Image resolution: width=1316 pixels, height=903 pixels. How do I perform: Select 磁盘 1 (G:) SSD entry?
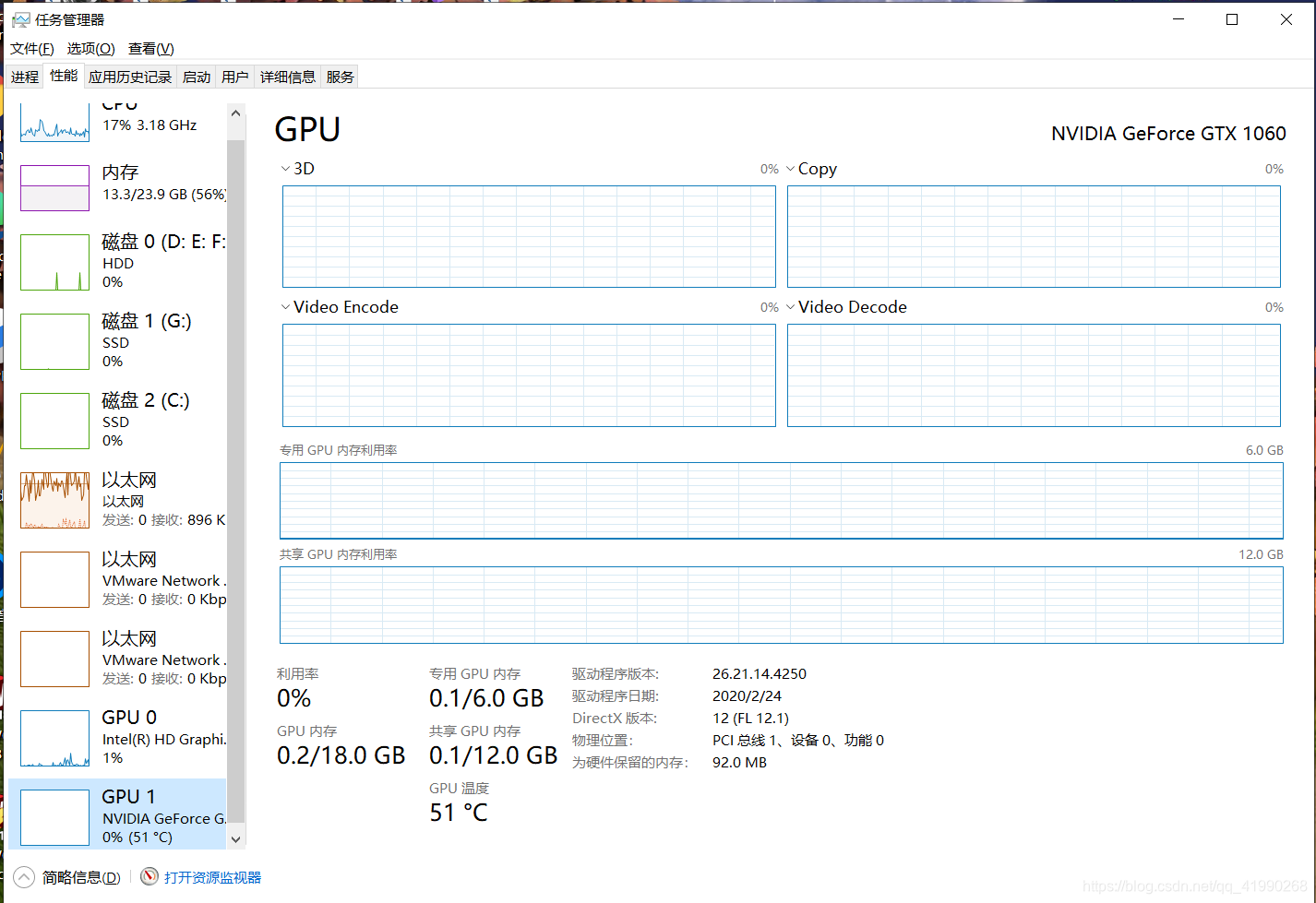(118, 341)
